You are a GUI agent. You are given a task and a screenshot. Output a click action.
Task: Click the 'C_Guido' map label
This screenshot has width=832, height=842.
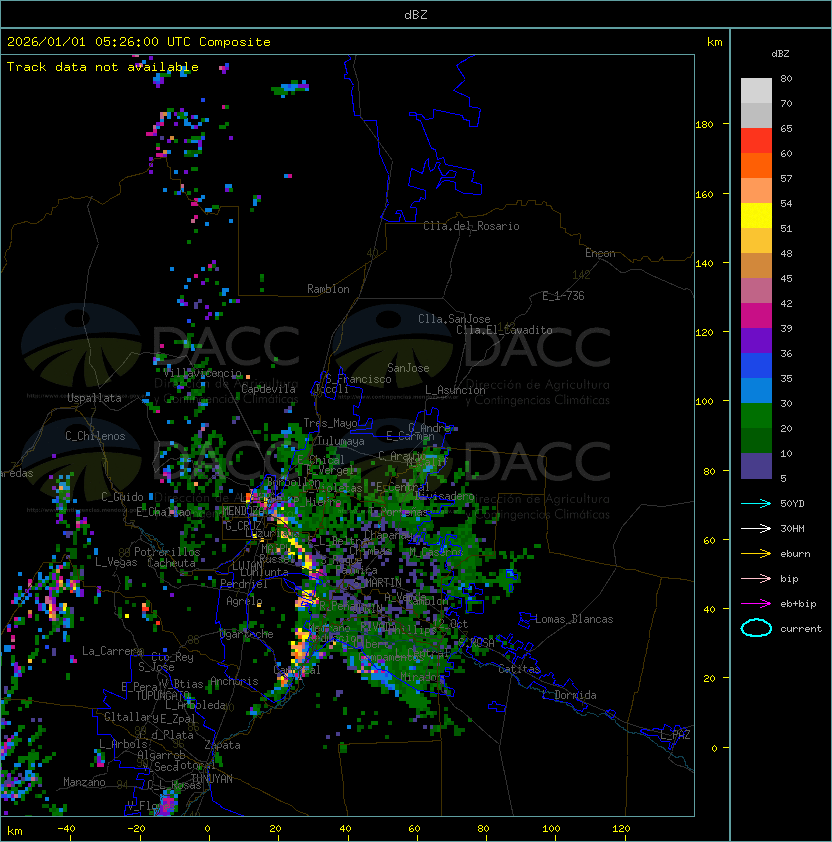(x=122, y=497)
